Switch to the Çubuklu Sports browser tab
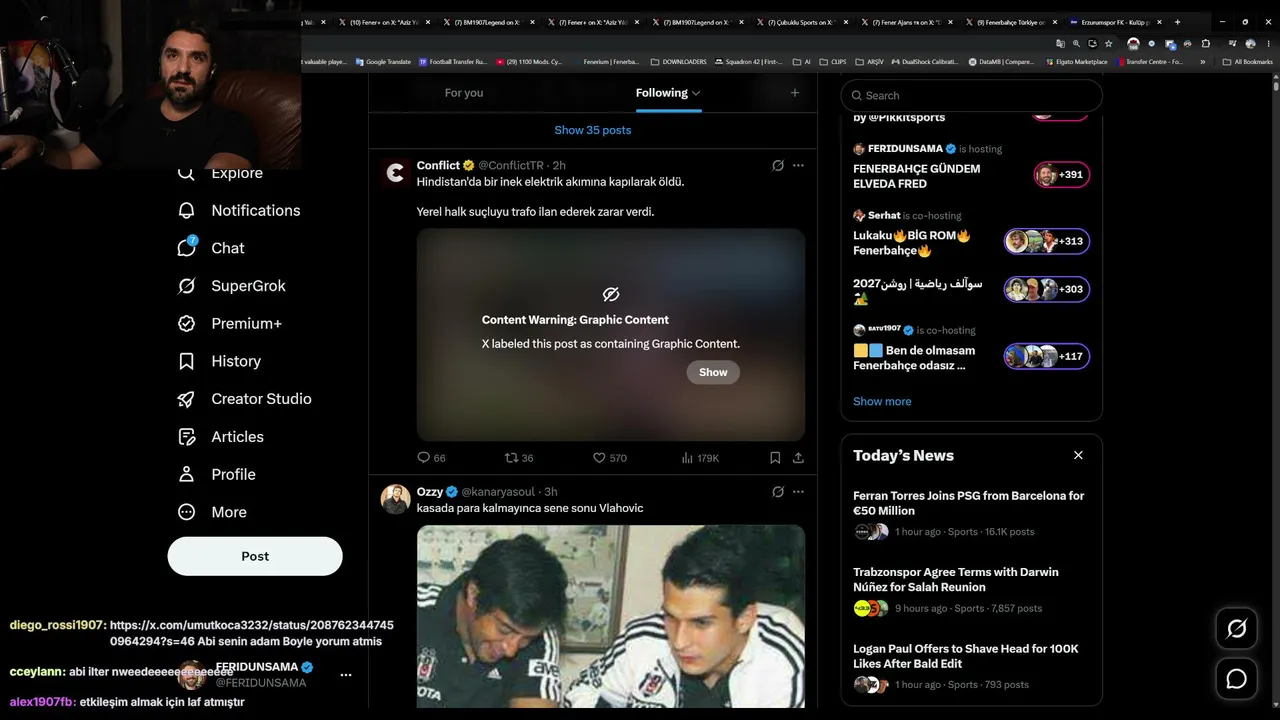The height and width of the screenshot is (720, 1280). coord(804,22)
